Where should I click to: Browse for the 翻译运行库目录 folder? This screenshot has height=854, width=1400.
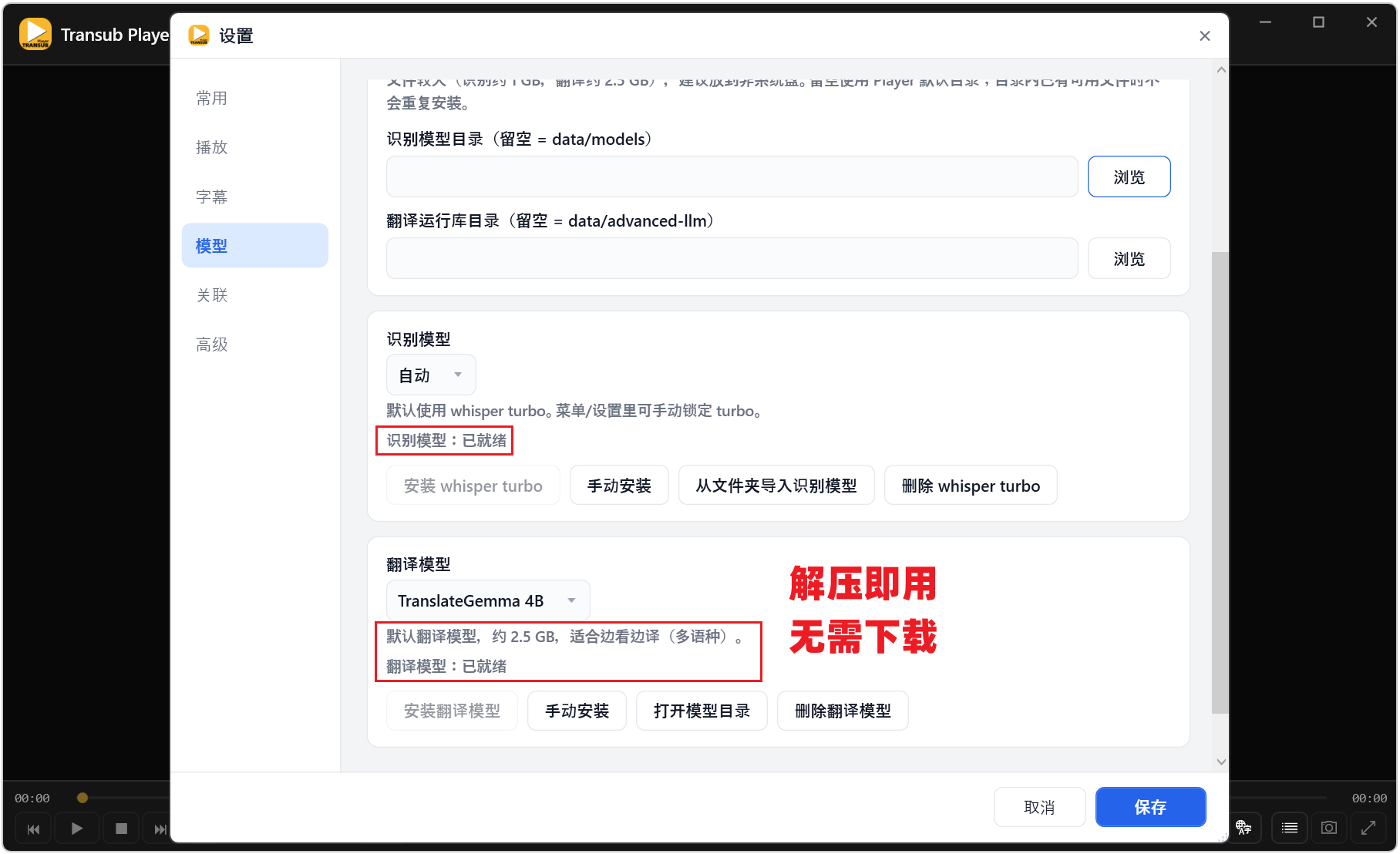[x=1129, y=258]
